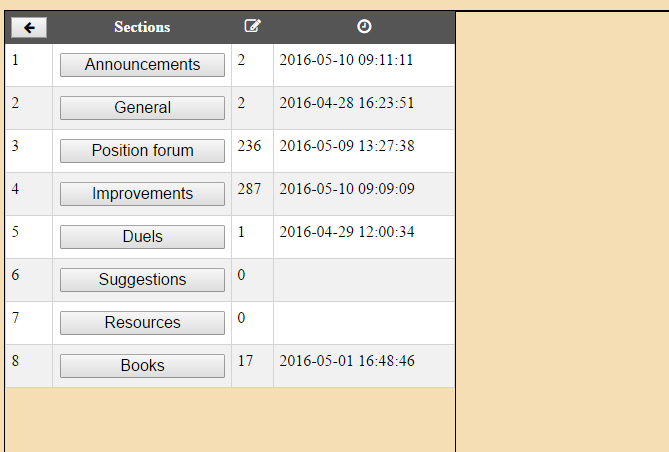Click the Sections column header
Viewport: 669px width, 452px height.
[142, 27]
